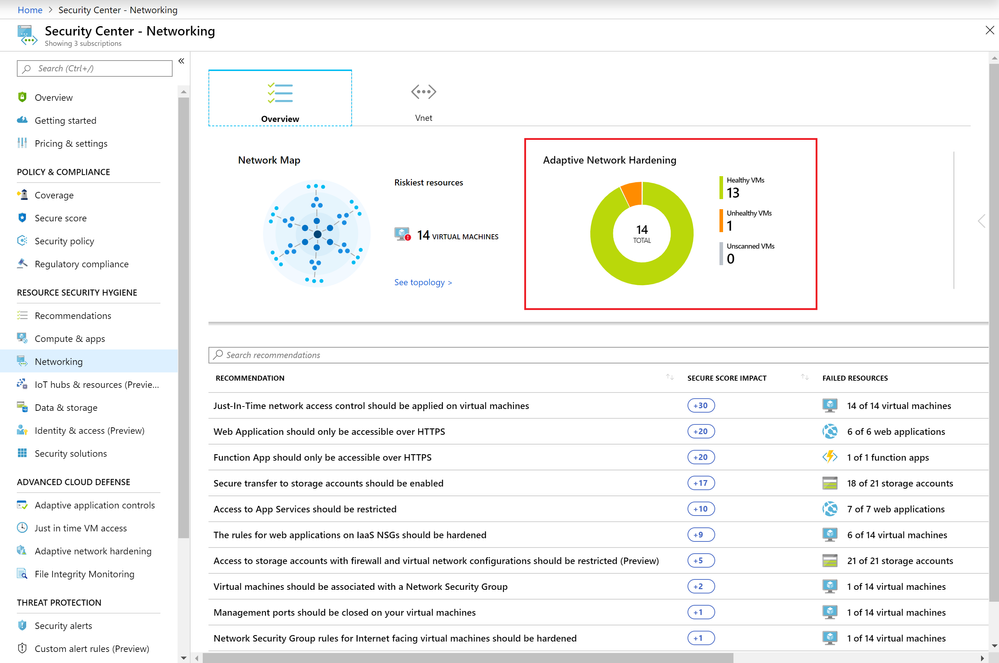Click the sidebar Search (Ctrl+/) field
The height and width of the screenshot is (663, 999).
(94, 68)
